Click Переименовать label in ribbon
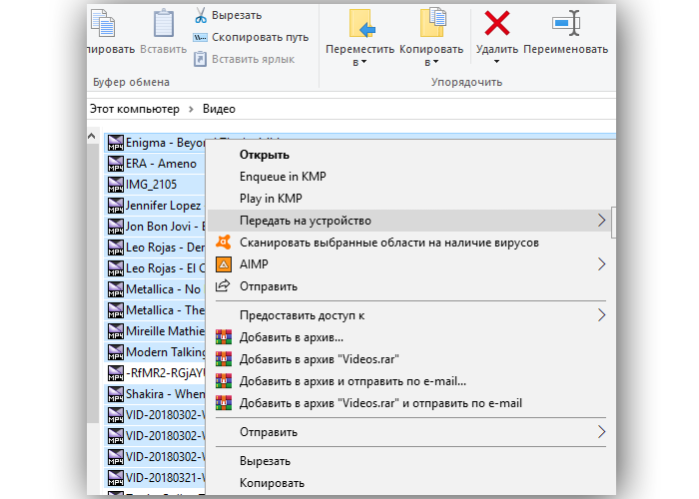 point(565,49)
